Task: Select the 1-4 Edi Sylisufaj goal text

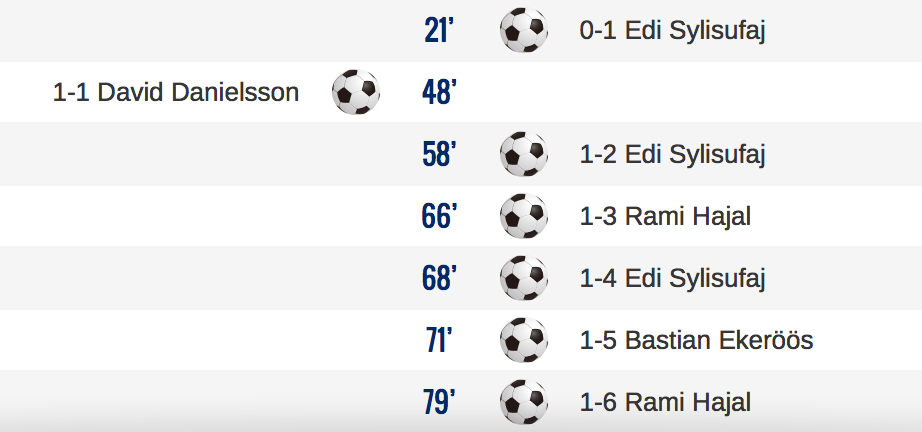Action: (x=672, y=279)
